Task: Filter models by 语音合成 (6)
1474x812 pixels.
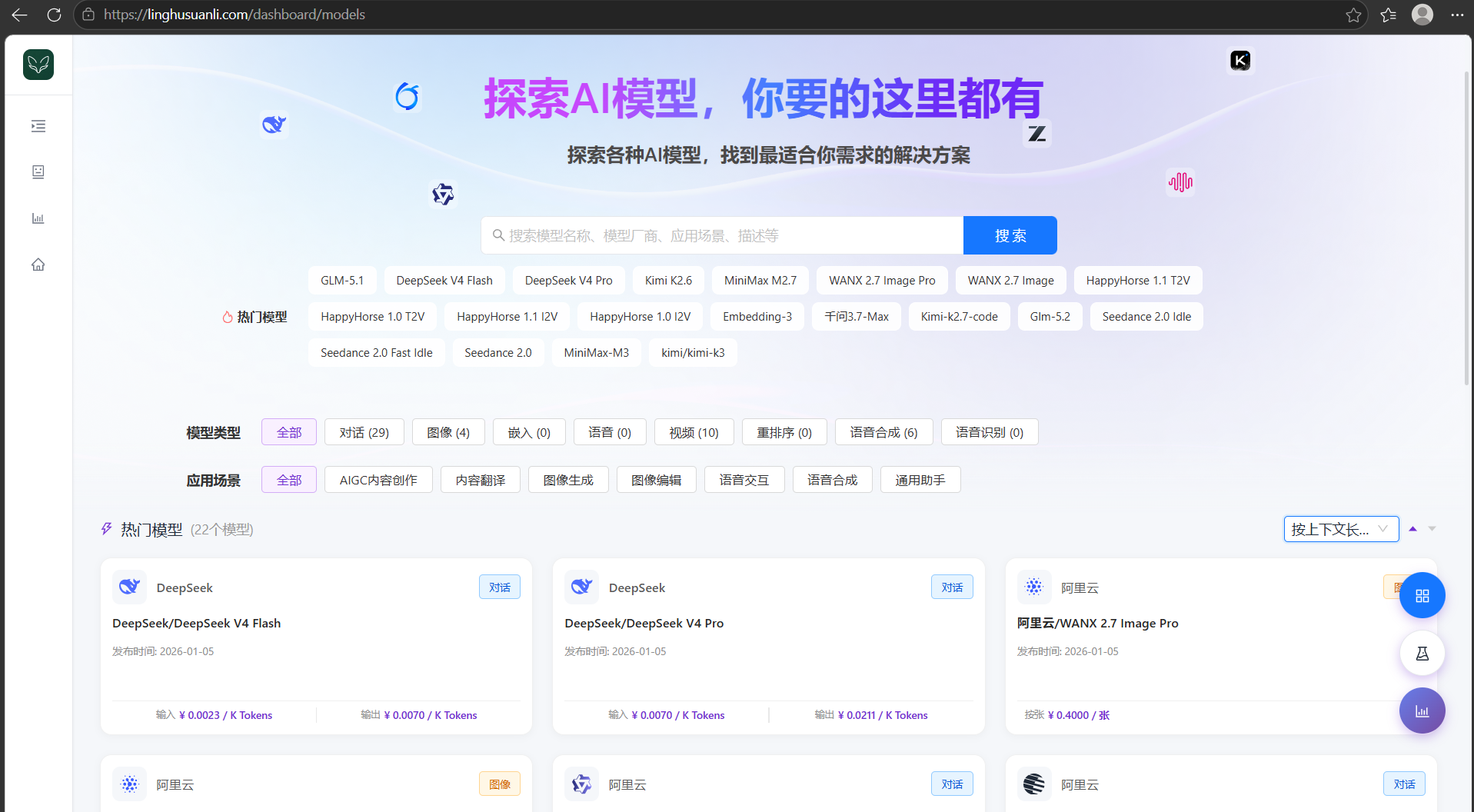Action: coord(883,432)
